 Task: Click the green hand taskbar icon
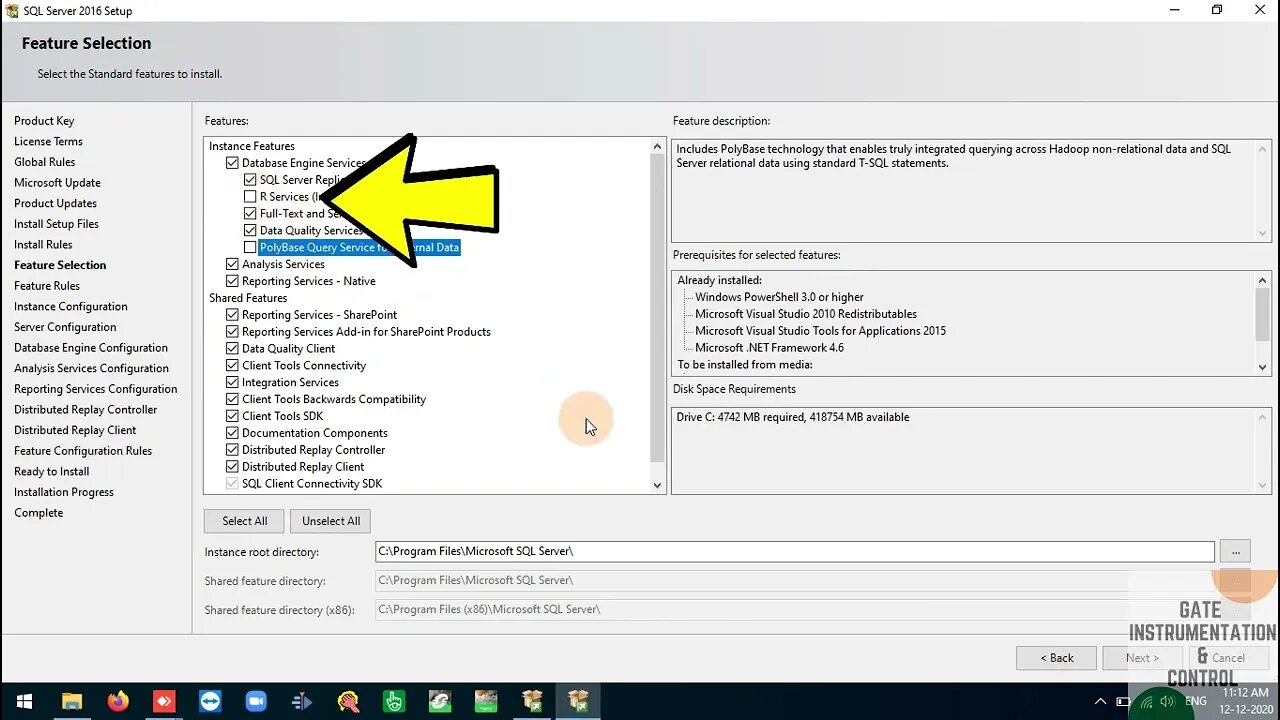(394, 701)
